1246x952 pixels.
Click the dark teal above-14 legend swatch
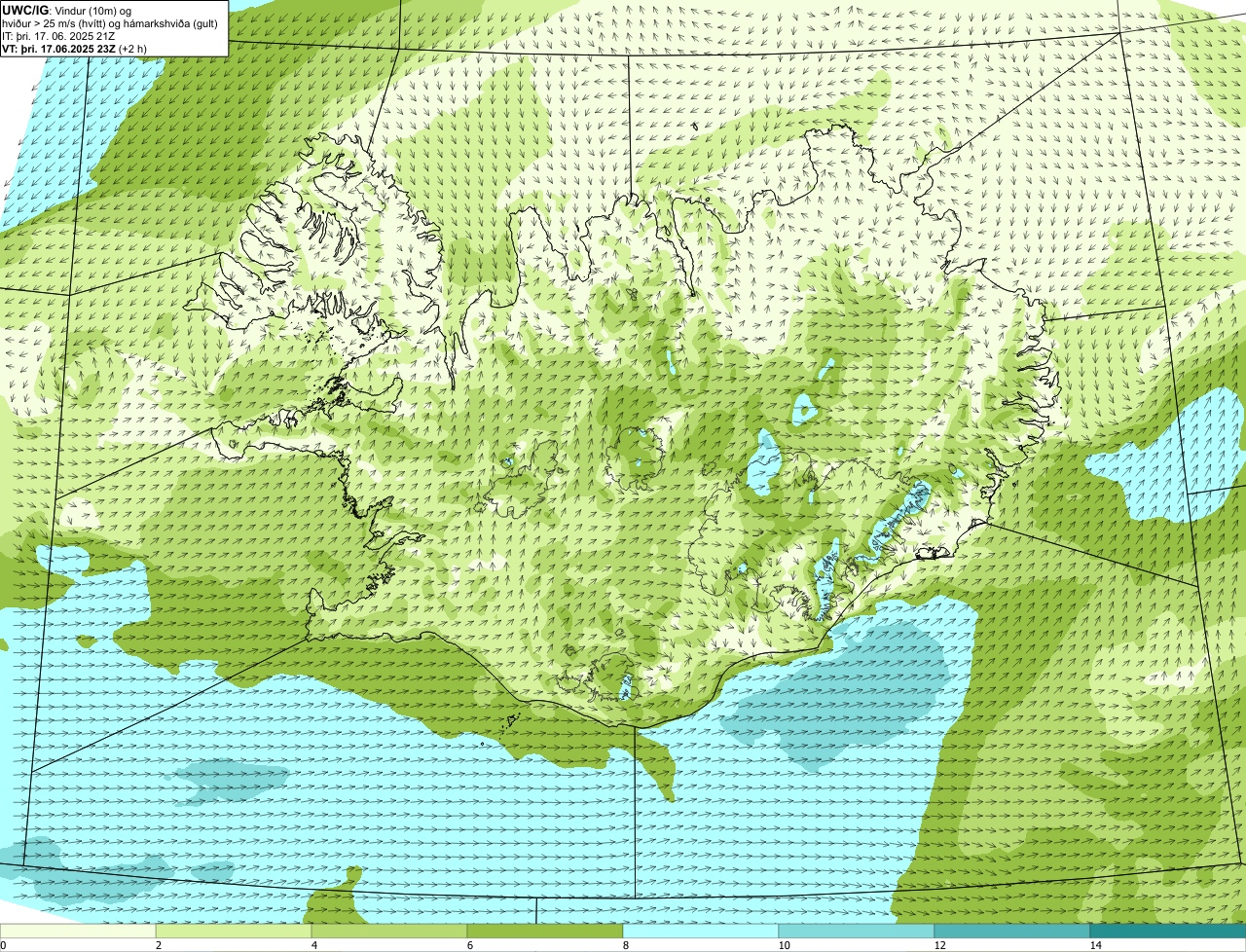[x=1168, y=931]
